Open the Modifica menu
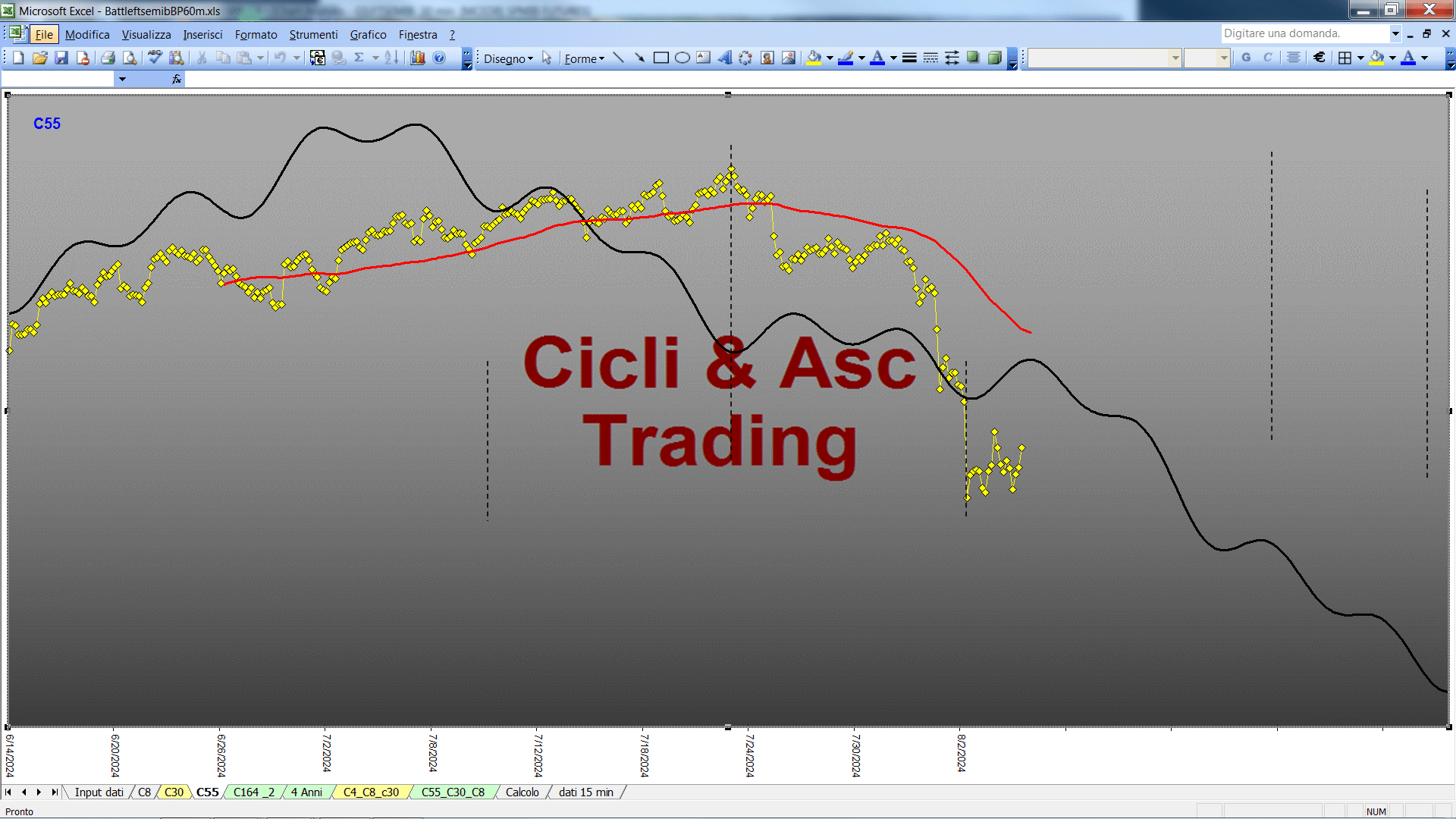This screenshot has height=819, width=1456. (x=87, y=34)
